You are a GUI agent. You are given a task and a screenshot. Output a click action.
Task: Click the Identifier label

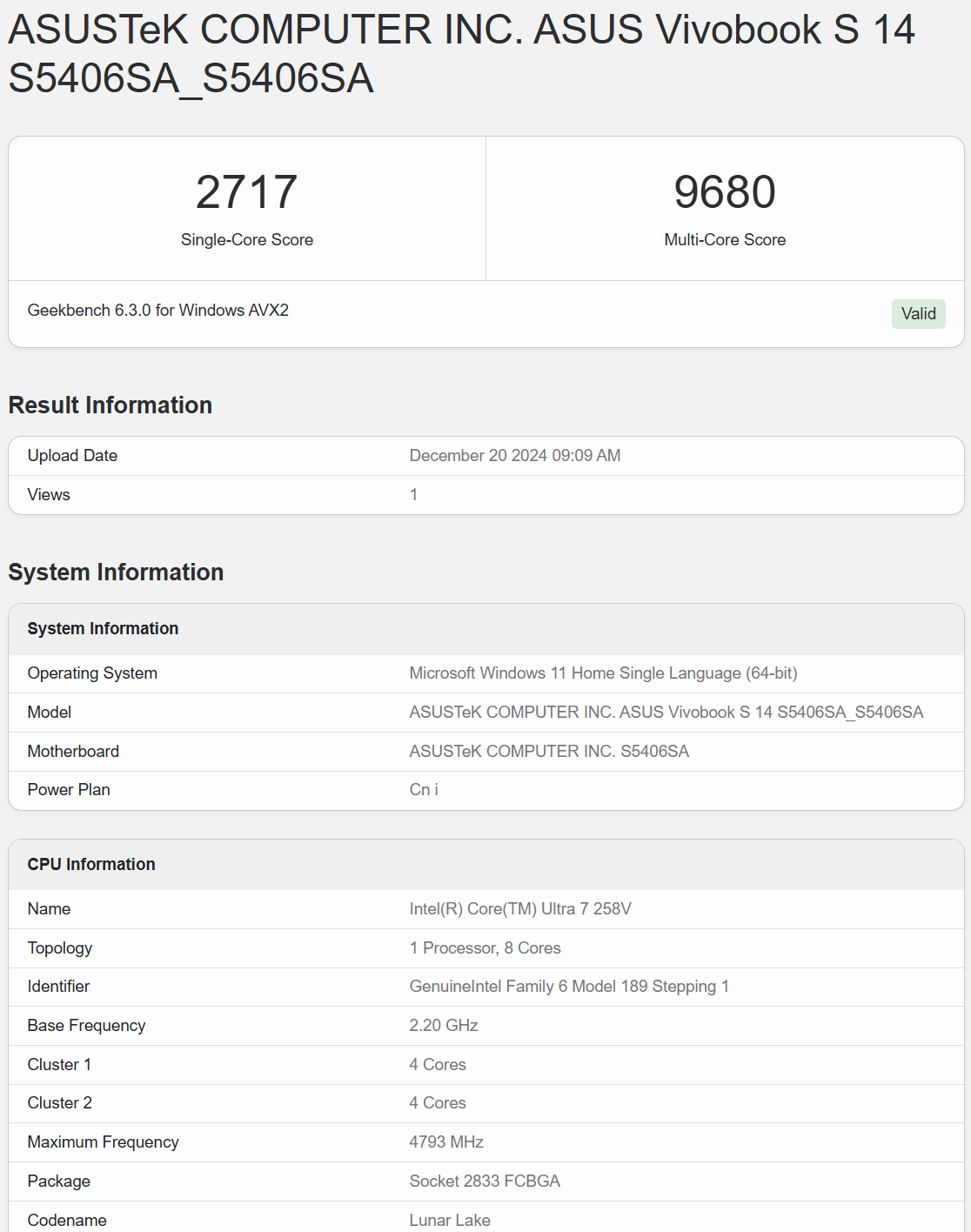coord(58,987)
